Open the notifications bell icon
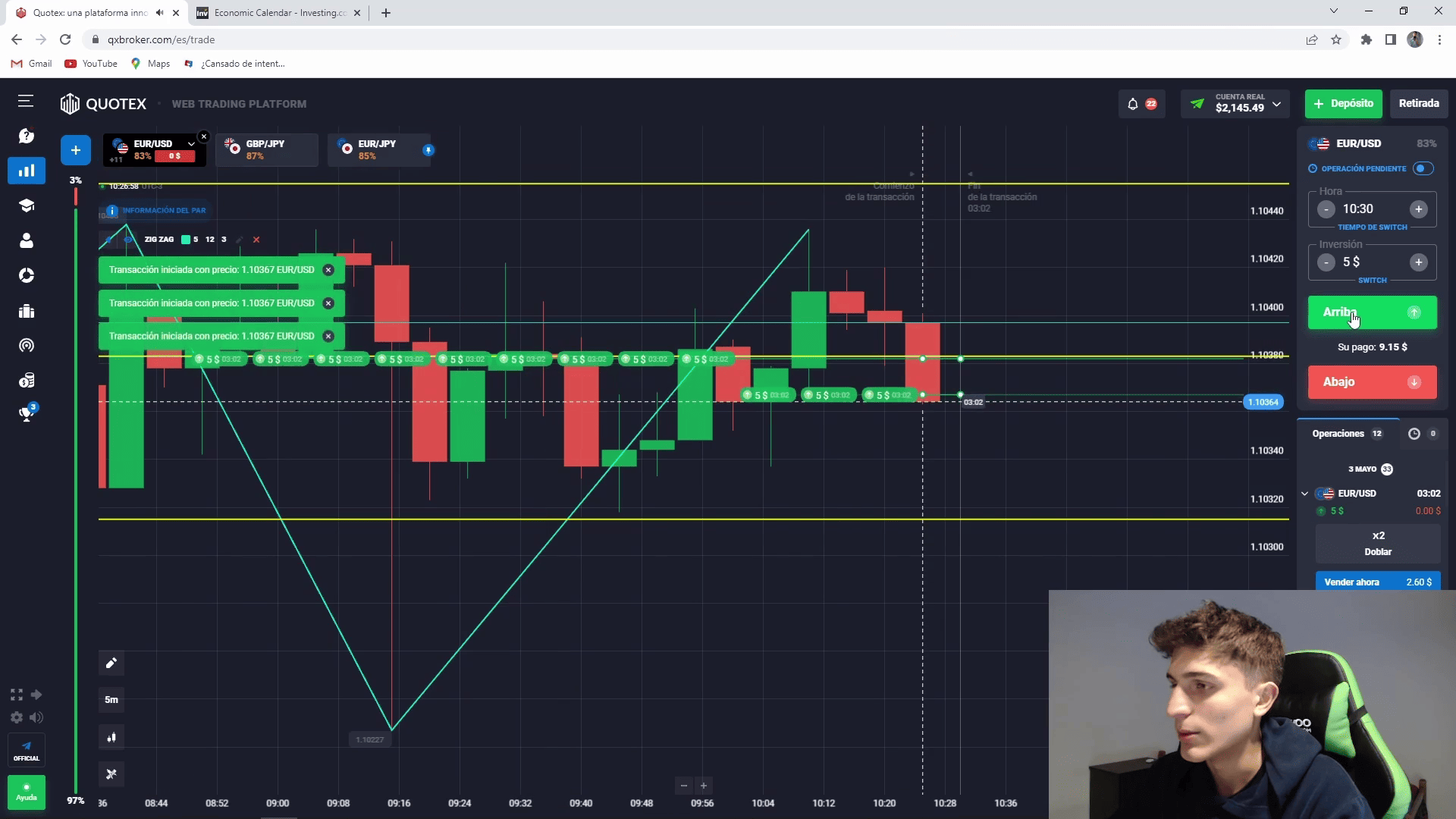1456x819 pixels. [1133, 104]
